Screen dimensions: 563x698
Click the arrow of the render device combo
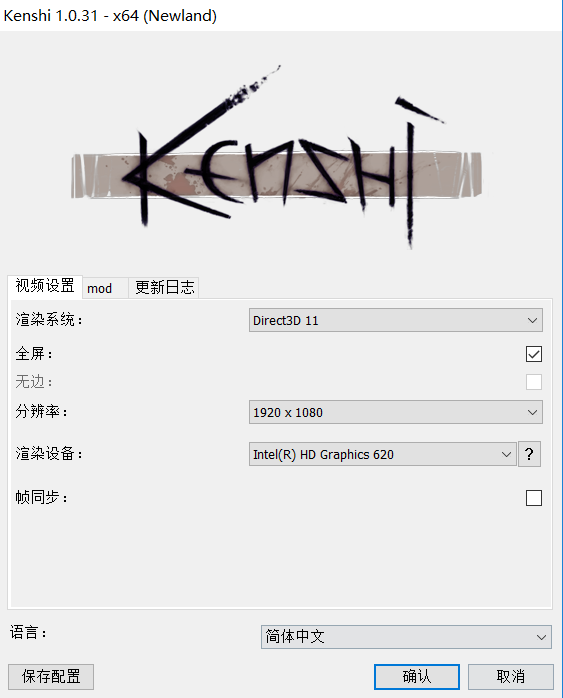point(506,454)
